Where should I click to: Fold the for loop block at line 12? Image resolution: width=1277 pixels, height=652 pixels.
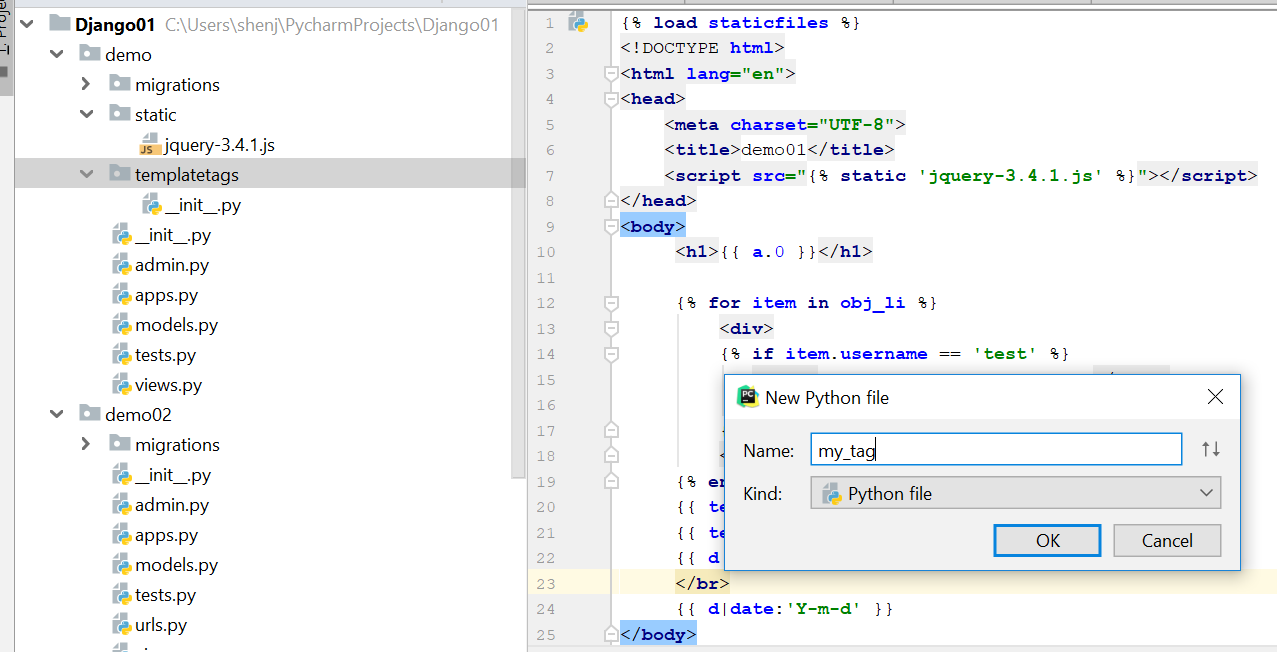(x=611, y=303)
